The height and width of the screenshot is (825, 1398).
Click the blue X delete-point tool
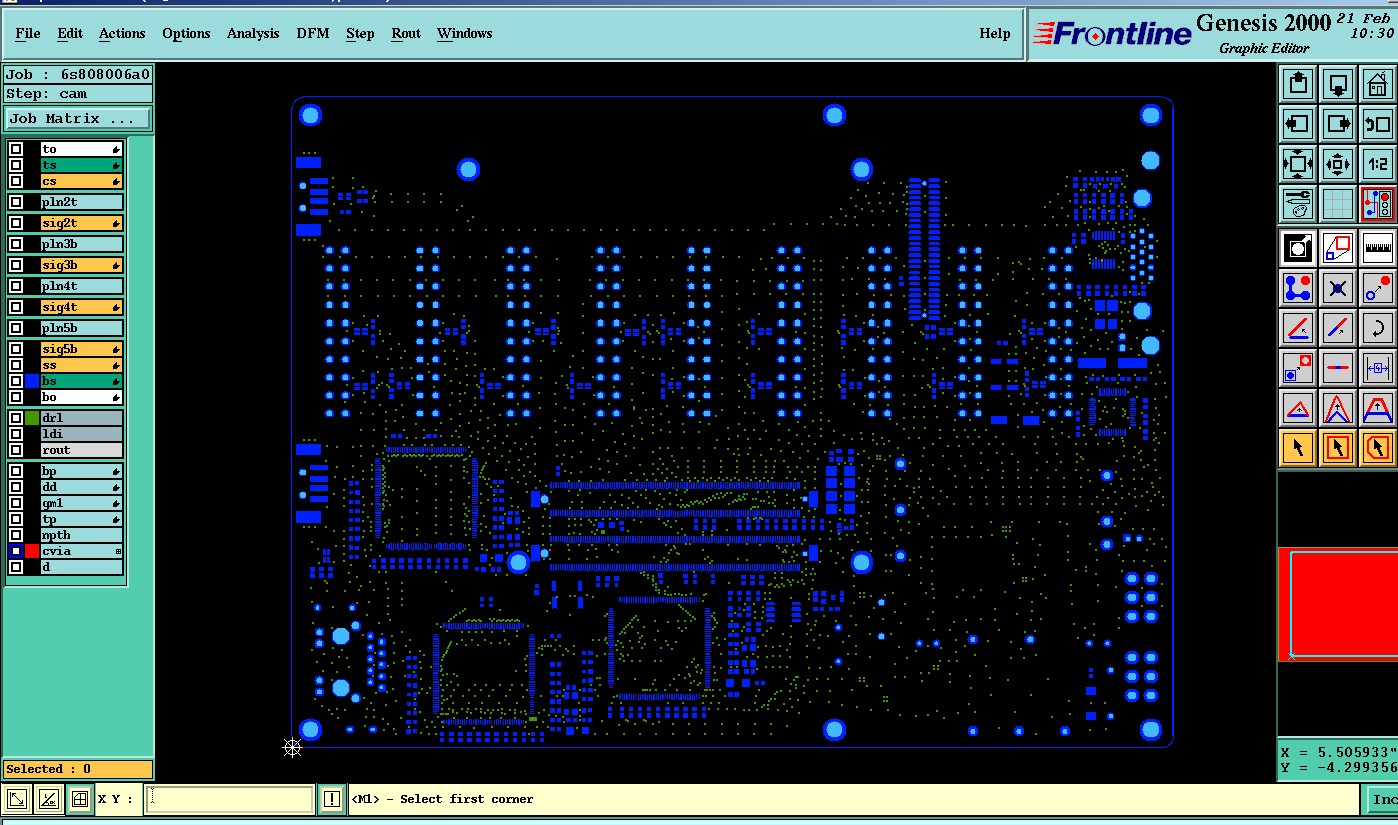point(1338,288)
